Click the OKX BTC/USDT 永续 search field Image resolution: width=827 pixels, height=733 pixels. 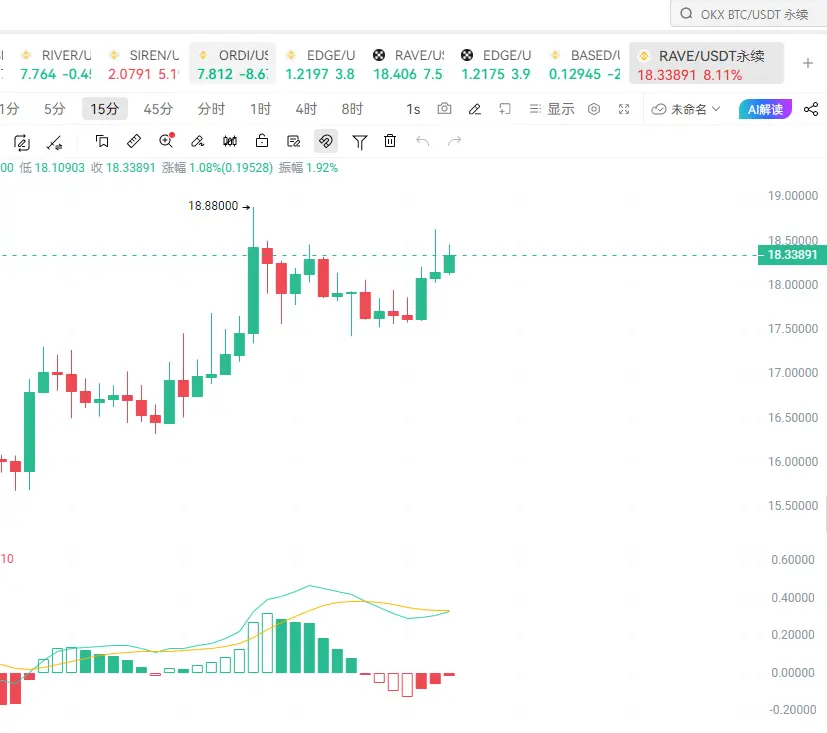click(750, 14)
